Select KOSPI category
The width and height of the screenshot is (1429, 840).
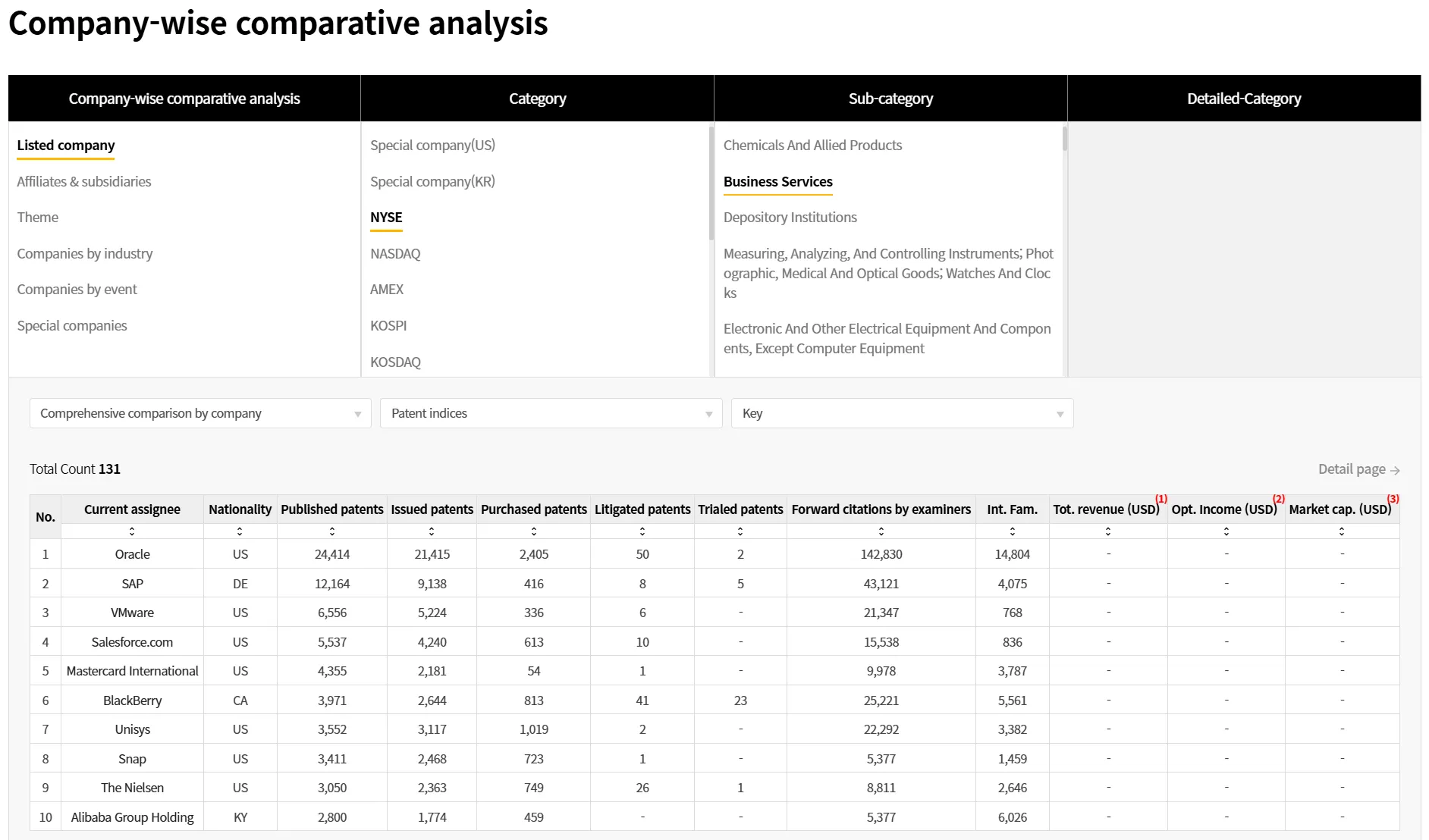(x=388, y=325)
